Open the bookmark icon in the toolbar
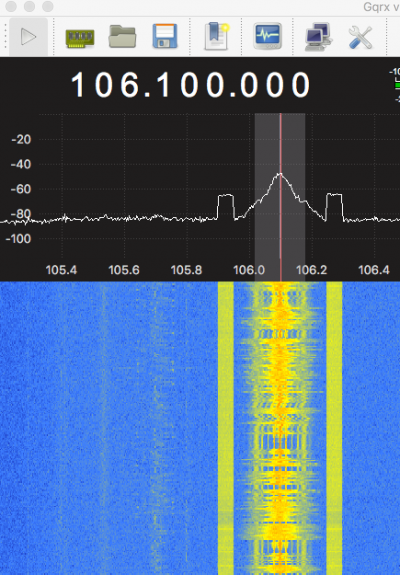The height and width of the screenshot is (575, 400). [217, 36]
